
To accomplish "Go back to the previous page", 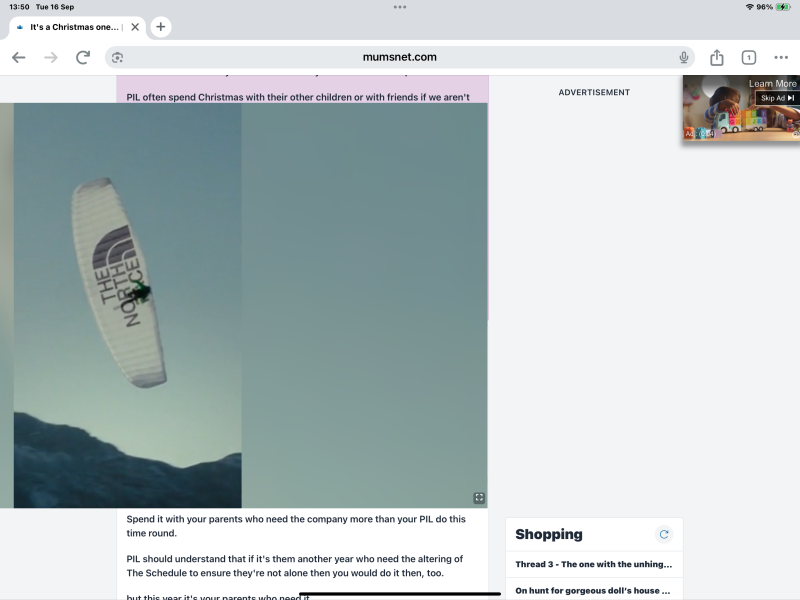I will pyautogui.click(x=18, y=58).
